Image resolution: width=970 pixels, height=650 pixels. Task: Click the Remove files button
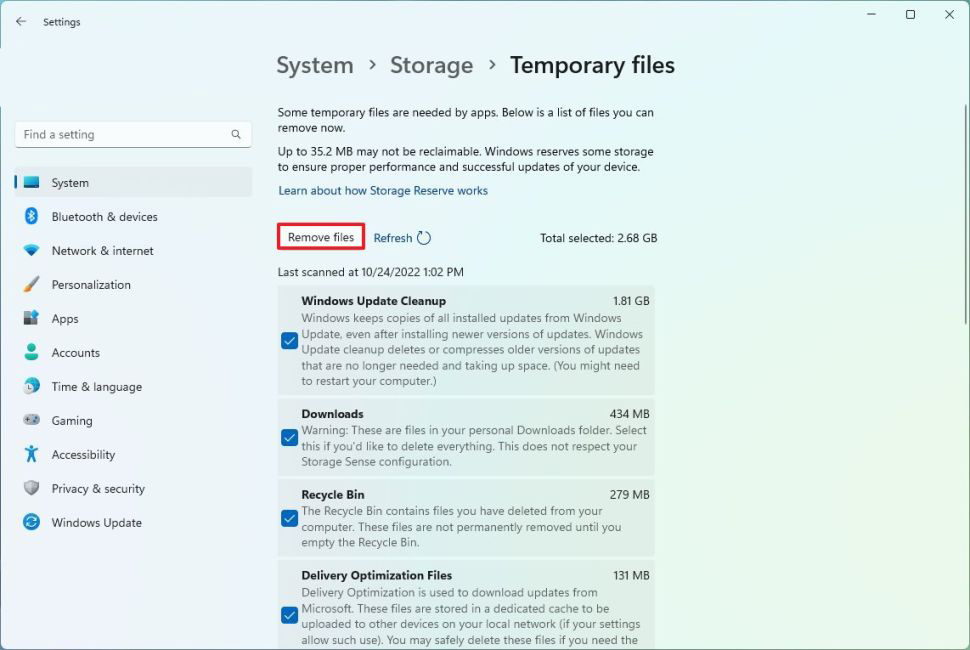click(x=321, y=238)
